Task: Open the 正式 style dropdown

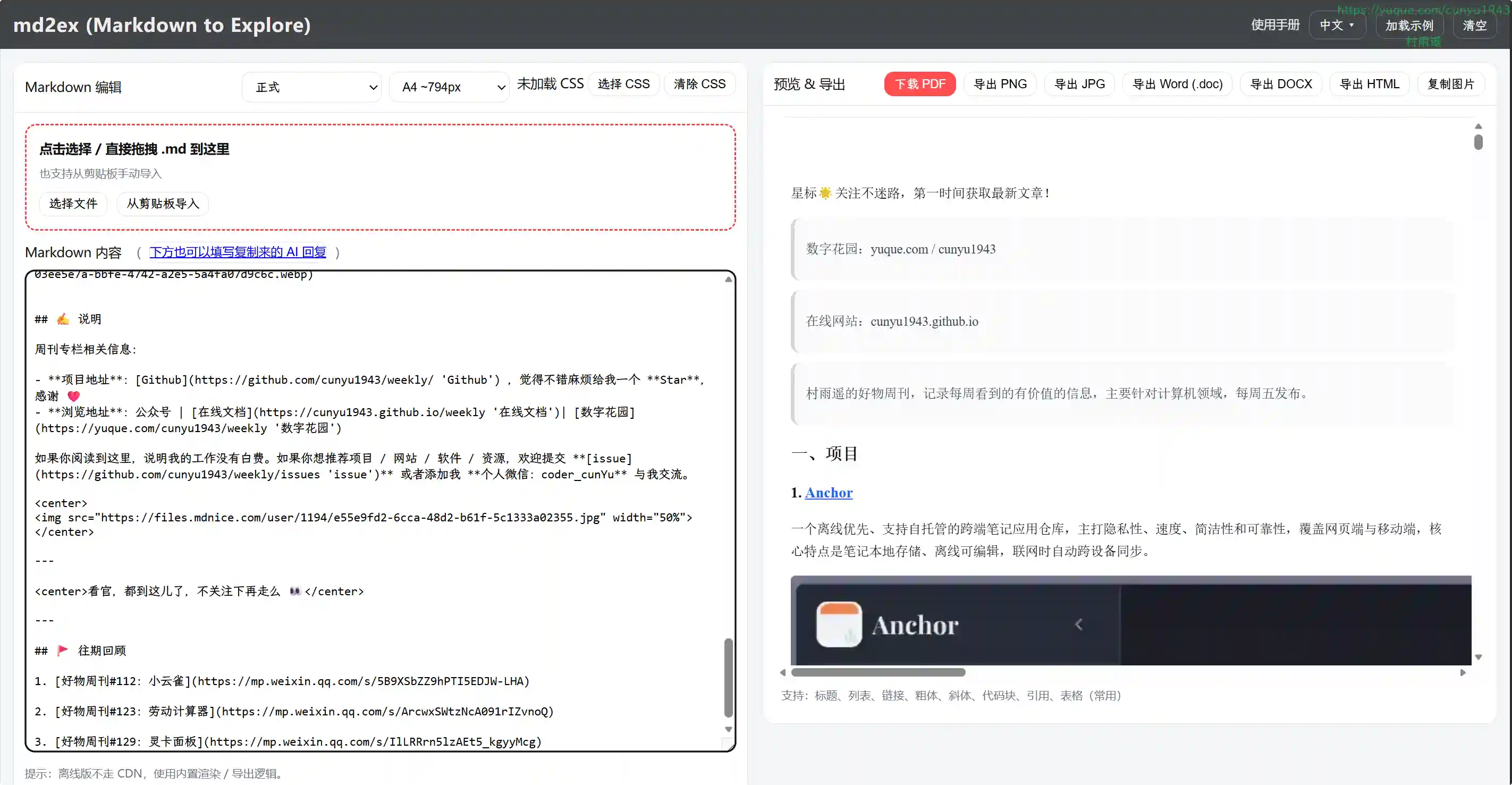Action: [x=311, y=87]
